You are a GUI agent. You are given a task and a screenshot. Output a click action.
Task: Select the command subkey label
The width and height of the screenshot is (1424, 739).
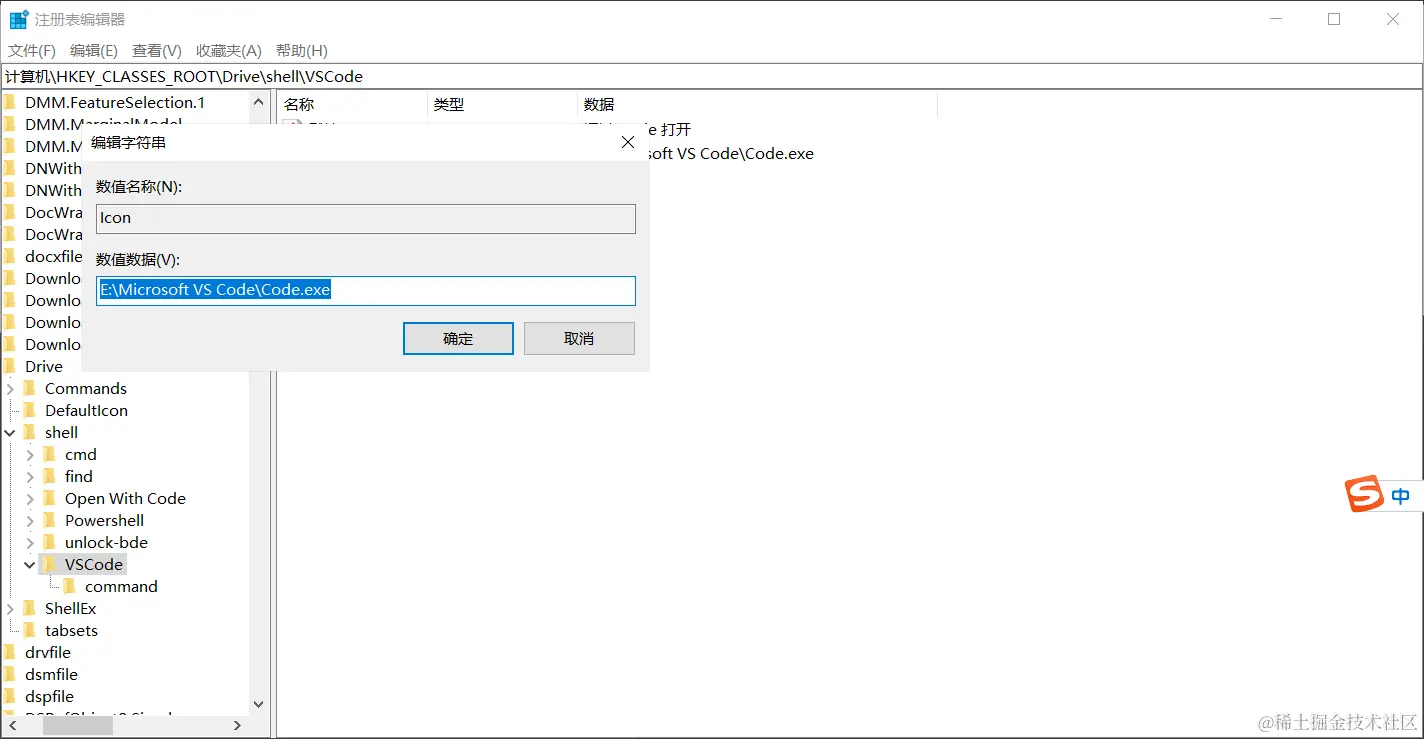[x=121, y=586]
